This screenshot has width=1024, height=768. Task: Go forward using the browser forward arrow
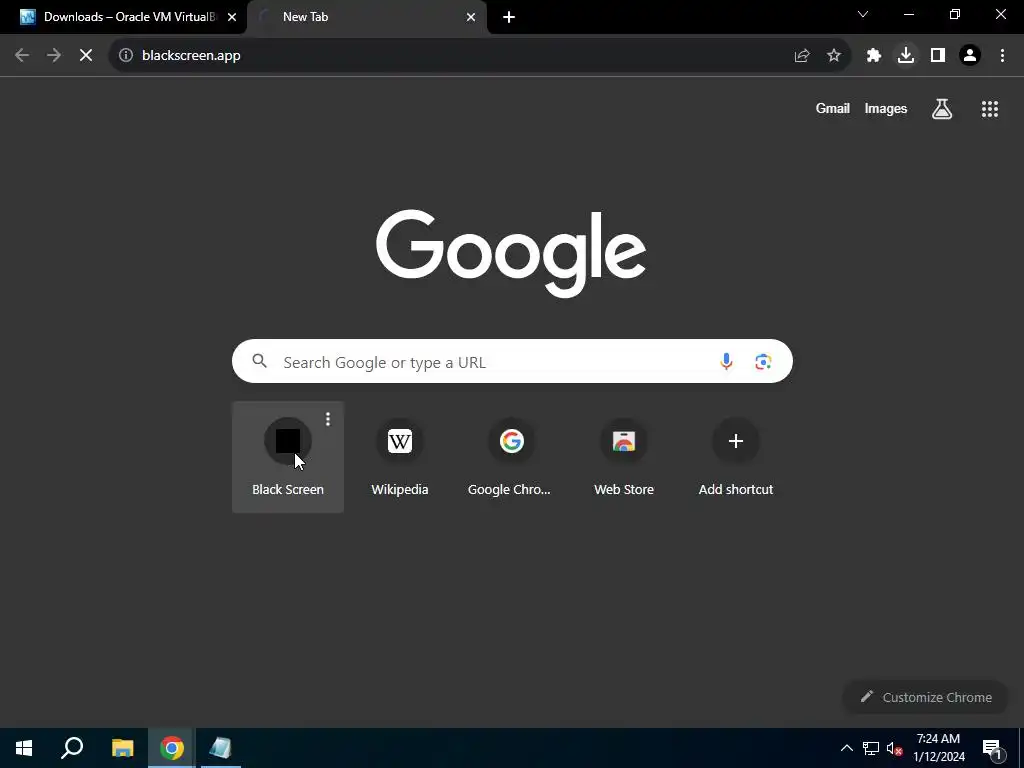54,56
